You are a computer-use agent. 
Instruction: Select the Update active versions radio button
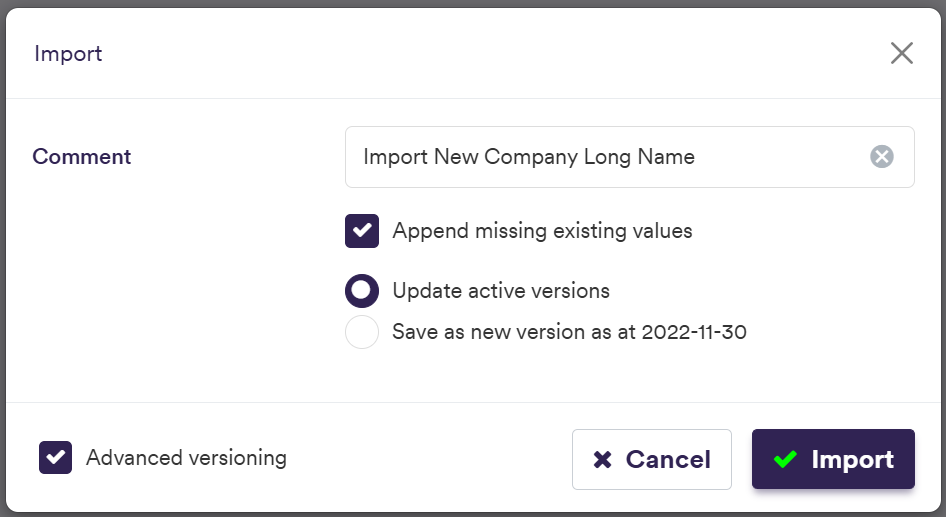[x=362, y=291]
